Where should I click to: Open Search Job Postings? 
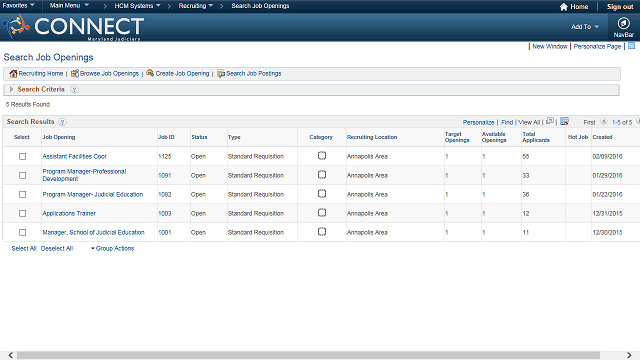click(249, 73)
